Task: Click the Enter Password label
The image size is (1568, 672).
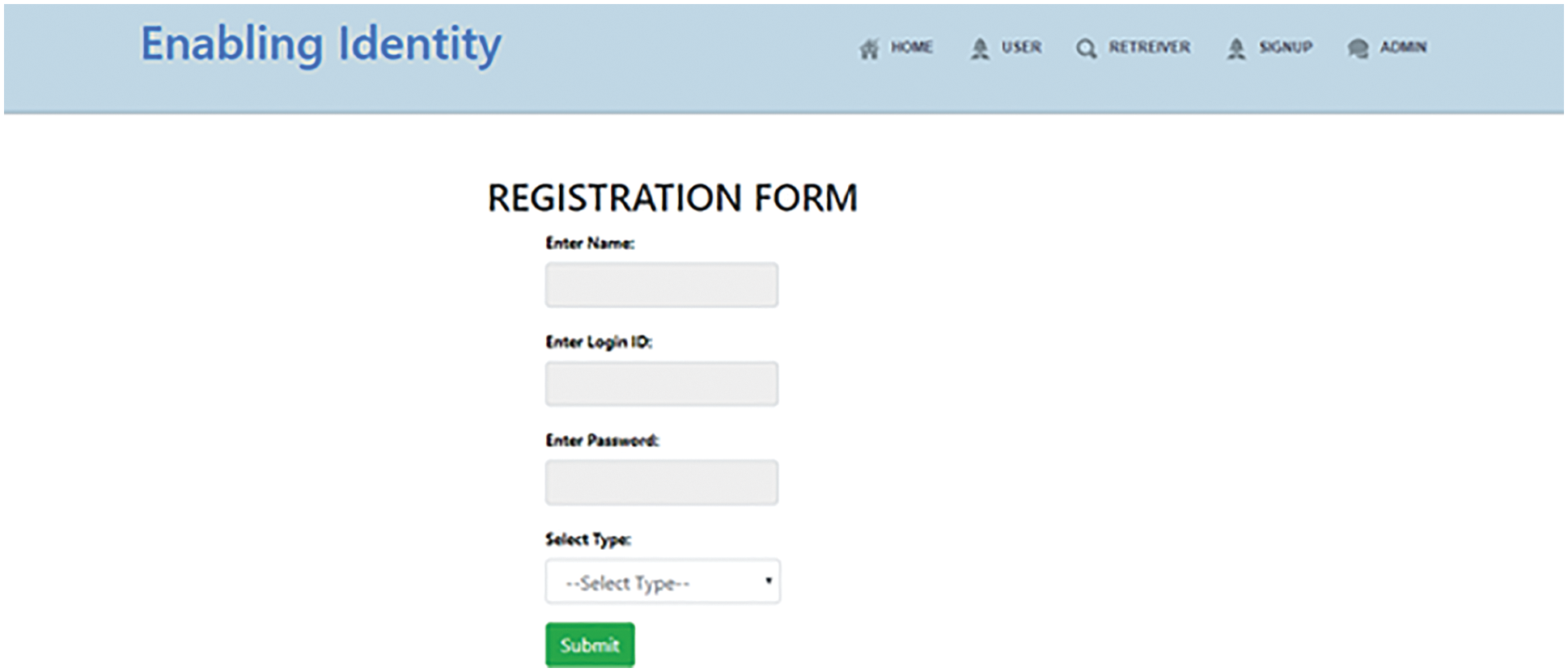Action: coord(602,441)
